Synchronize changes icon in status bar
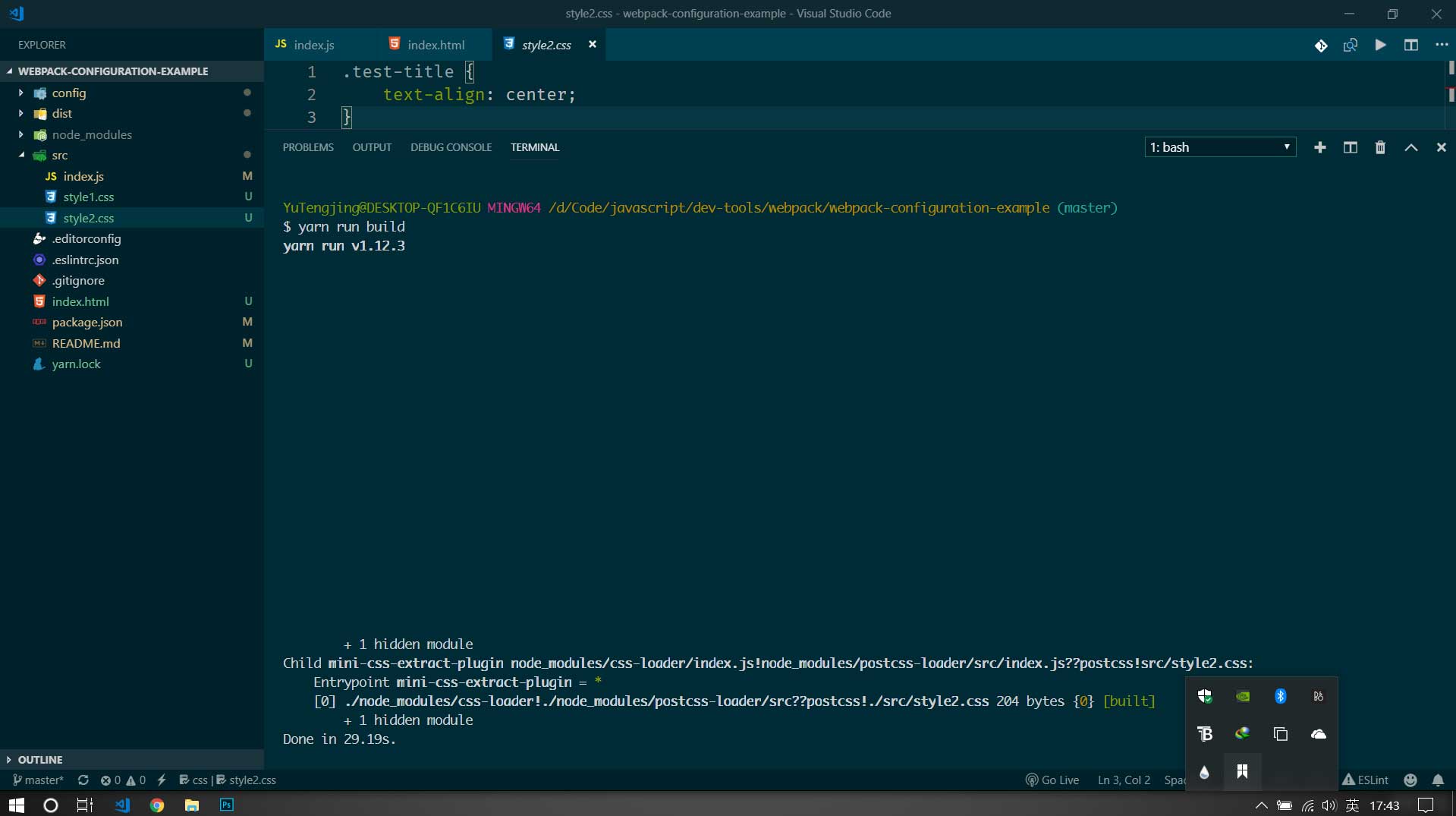Image resolution: width=1456 pixels, height=816 pixels. pos(83,780)
